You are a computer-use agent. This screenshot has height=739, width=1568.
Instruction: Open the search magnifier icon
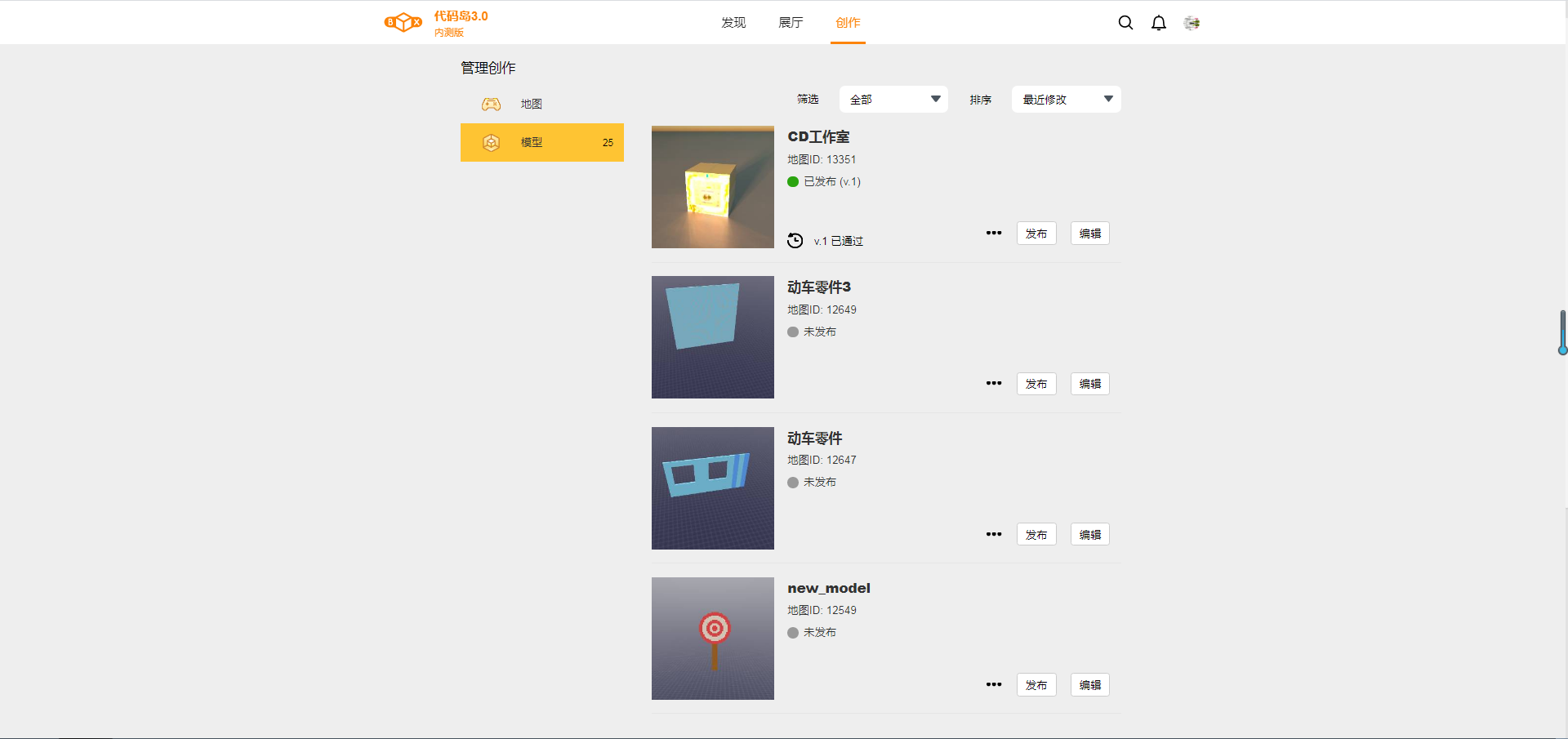tap(1125, 23)
